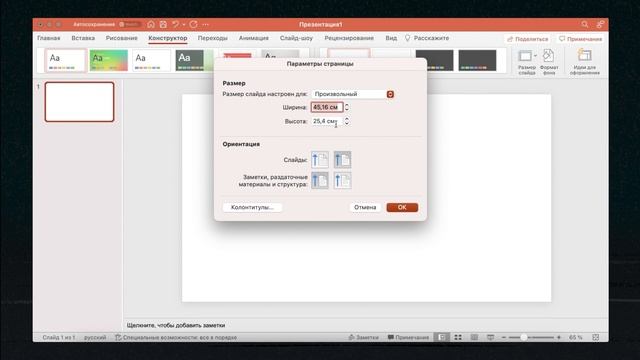Click the Высота stepper arrows
This screenshot has height=360, width=640.
coord(347,121)
